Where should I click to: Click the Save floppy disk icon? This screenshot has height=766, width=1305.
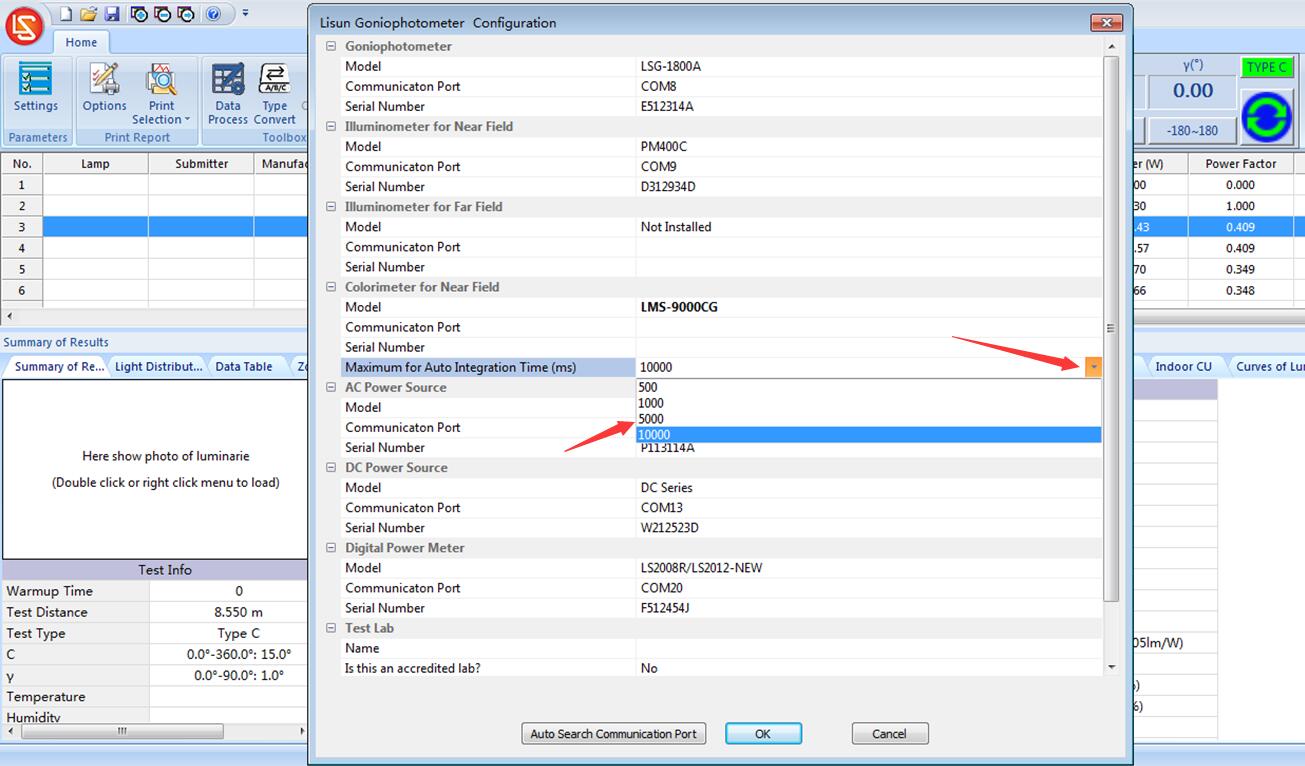pos(112,14)
